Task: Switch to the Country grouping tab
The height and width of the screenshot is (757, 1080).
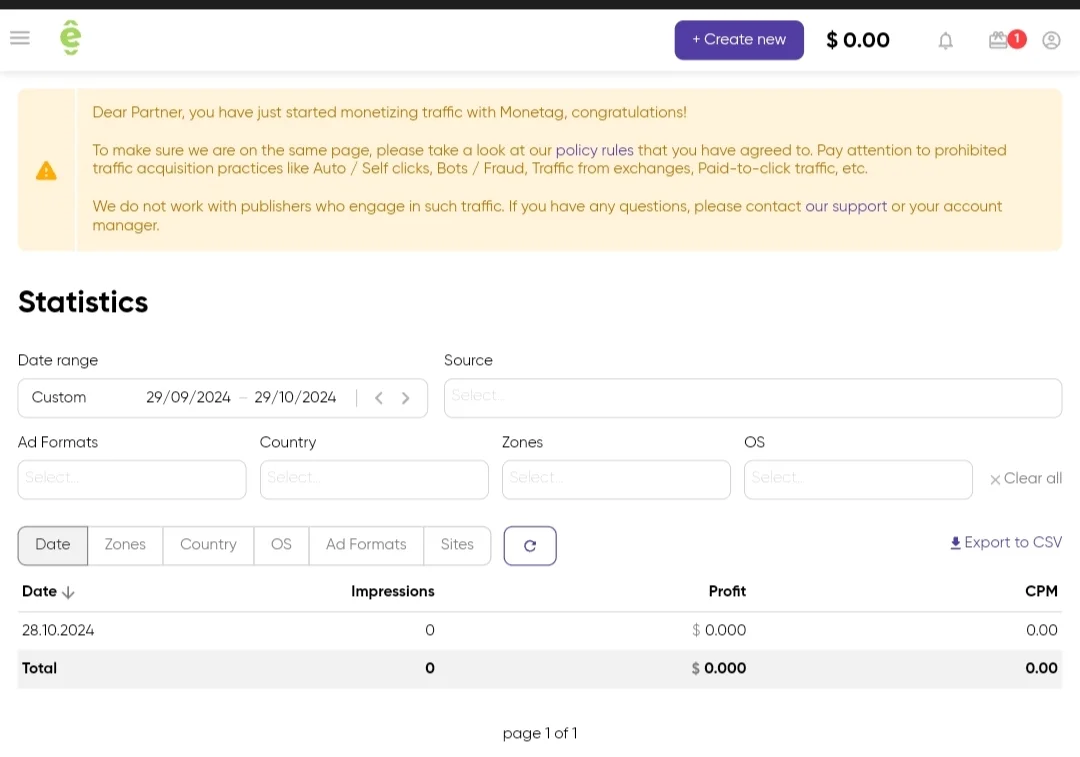Action: (208, 546)
